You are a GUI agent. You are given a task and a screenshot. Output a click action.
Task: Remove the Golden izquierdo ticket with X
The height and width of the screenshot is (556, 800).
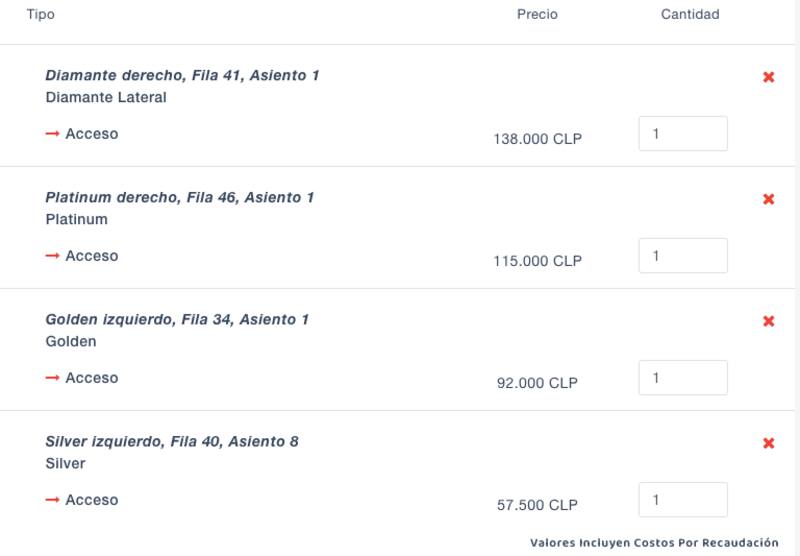pyautogui.click(x=769, y=321)
